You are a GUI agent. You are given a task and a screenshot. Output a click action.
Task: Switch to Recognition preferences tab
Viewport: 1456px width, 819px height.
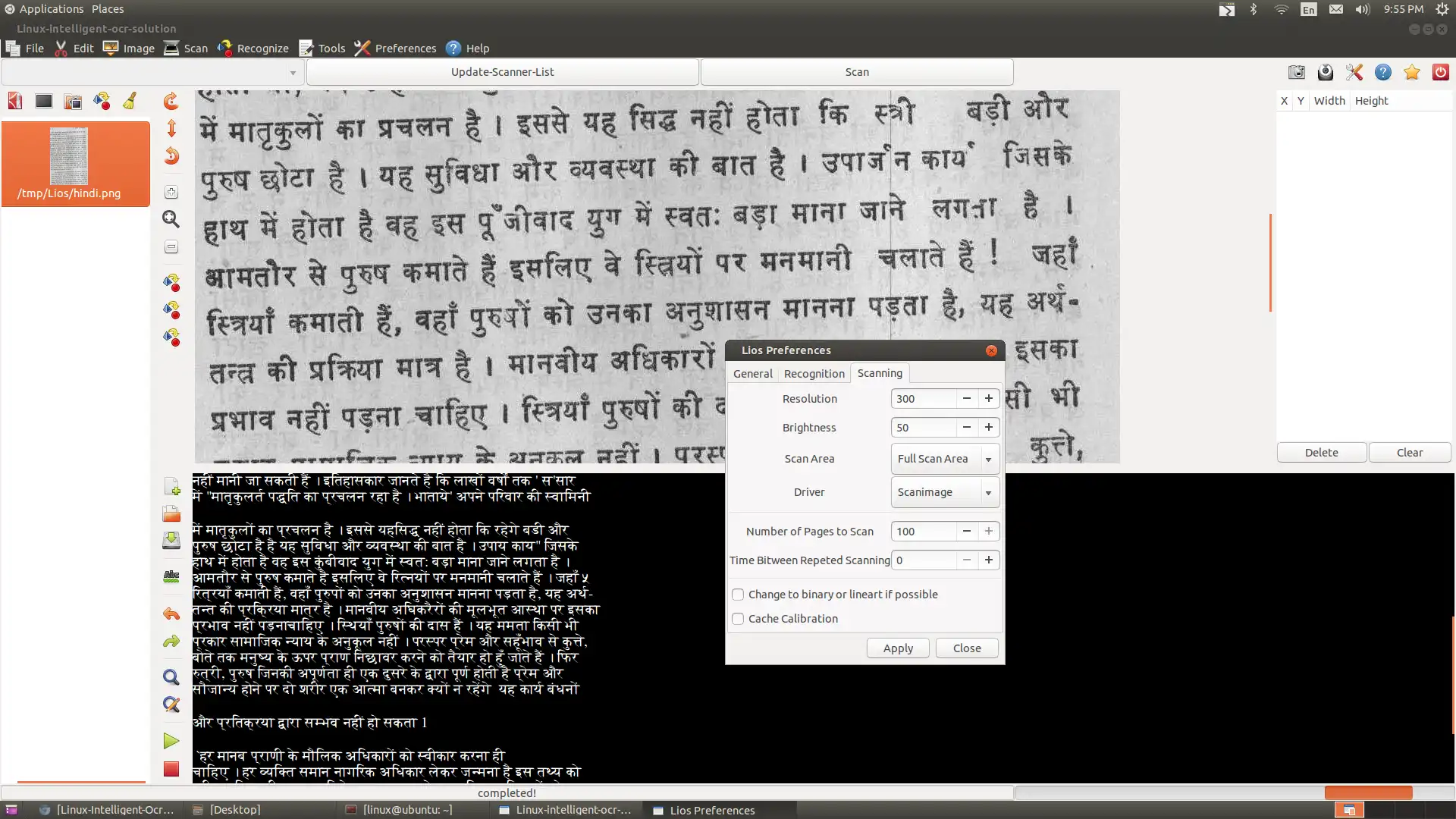[813, 372]
